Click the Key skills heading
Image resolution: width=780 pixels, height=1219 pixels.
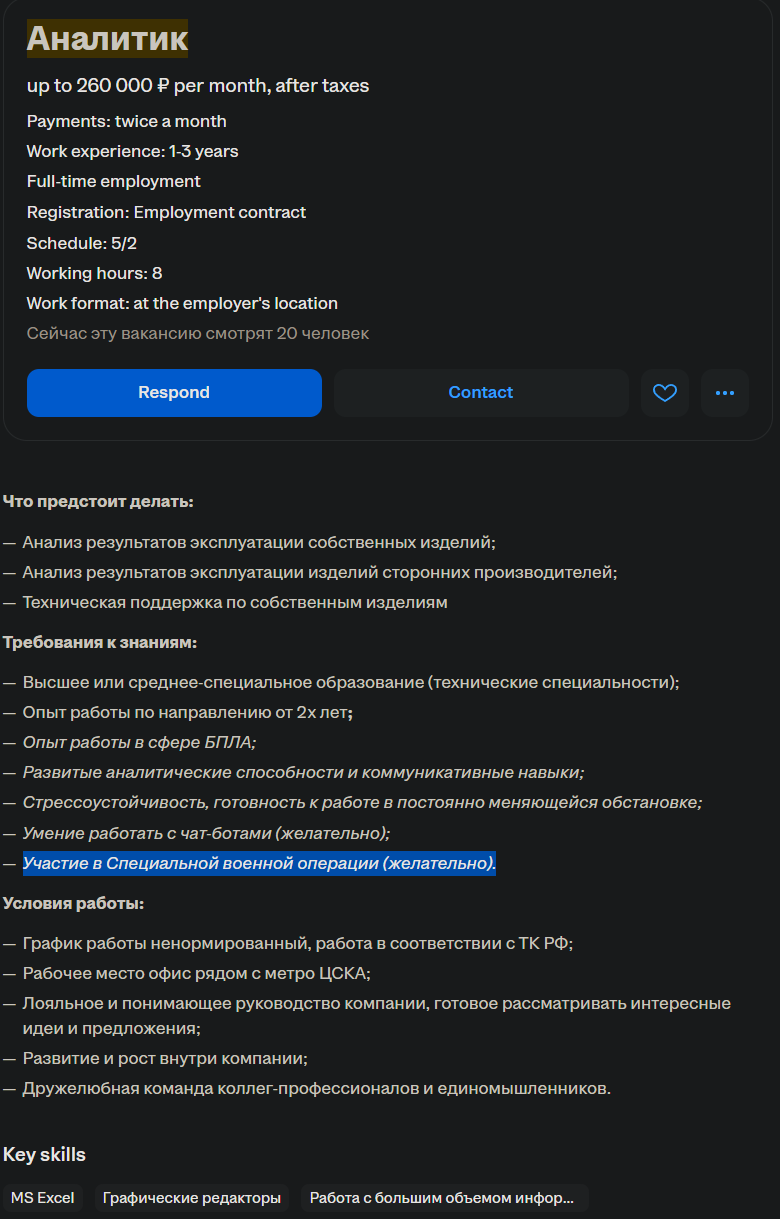[x=44, y=1155]
